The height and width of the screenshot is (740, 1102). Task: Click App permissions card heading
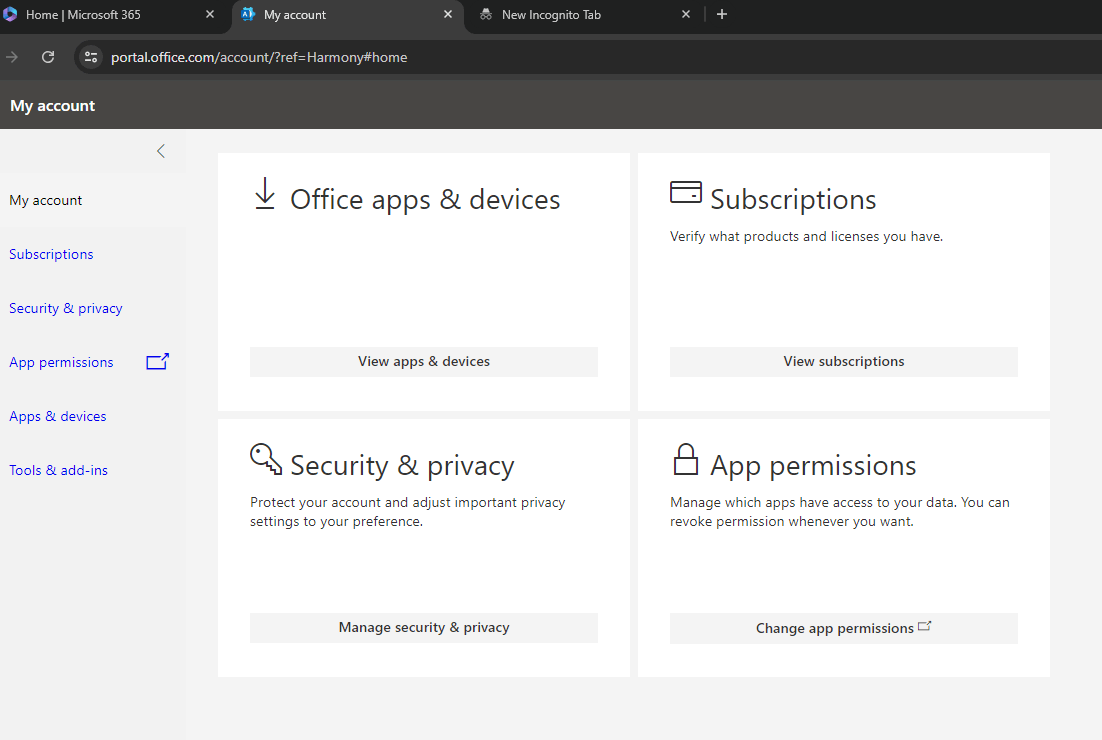(813, 466)
